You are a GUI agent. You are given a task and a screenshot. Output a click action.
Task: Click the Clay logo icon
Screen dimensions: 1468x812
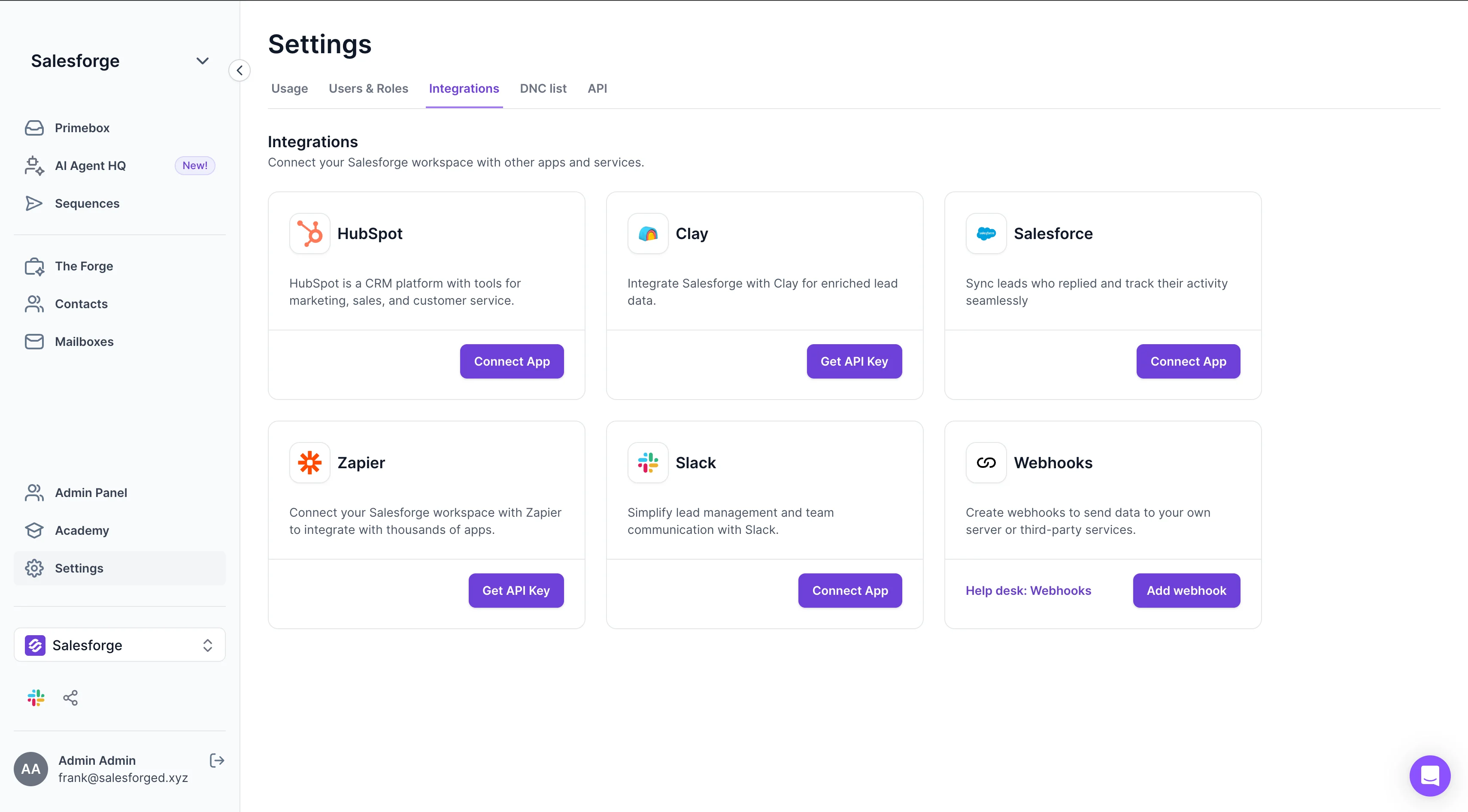[648, 233]
